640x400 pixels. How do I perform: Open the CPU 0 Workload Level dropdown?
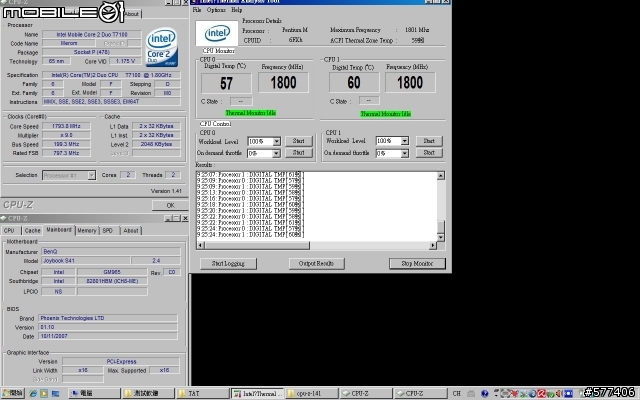pos(277,141)
